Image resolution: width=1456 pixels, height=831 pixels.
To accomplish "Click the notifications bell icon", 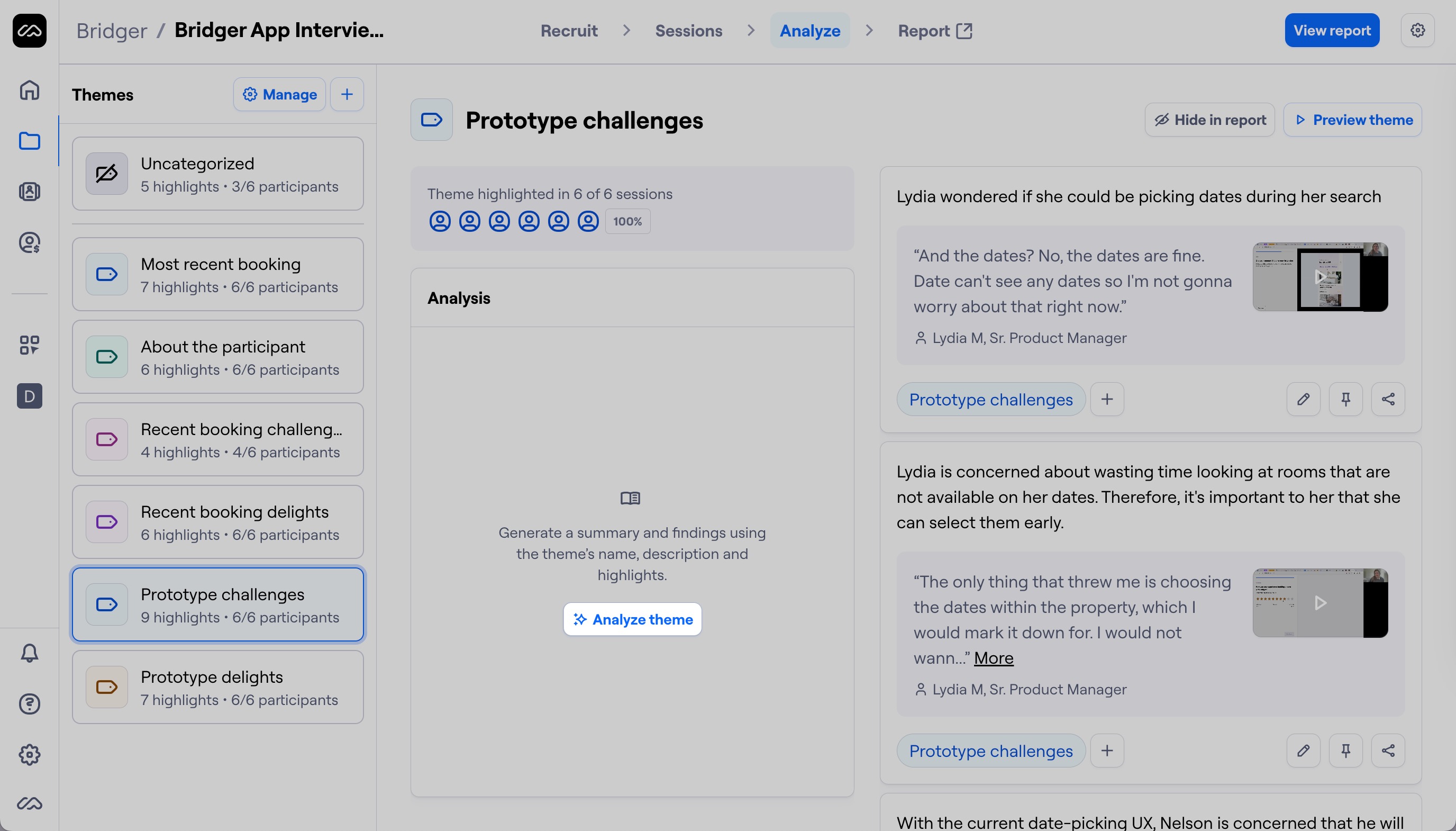I will (x=30, y=653).
